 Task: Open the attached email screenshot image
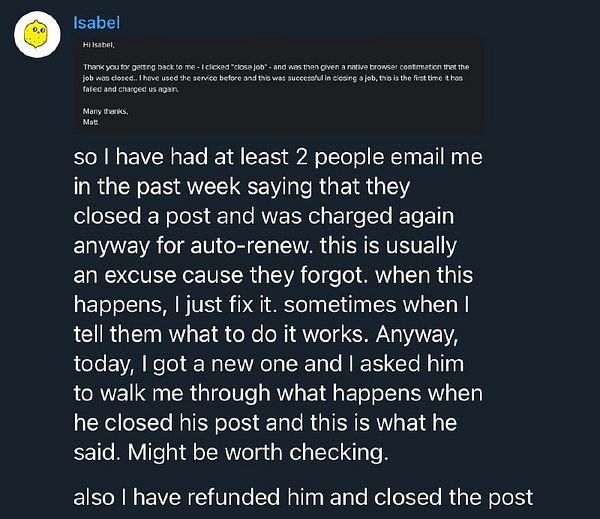coord(279,85)
